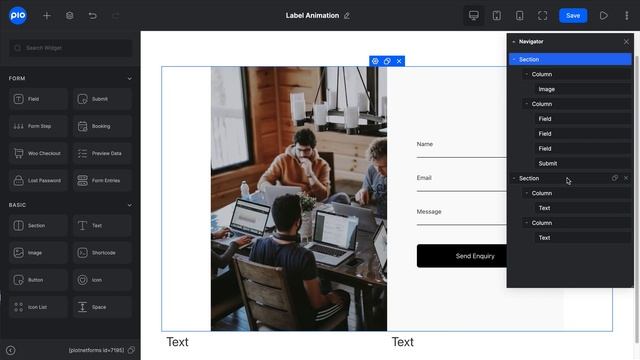Select the Form Step widget
The width and height of the screenshot is (640, 360).
point(38,126)
